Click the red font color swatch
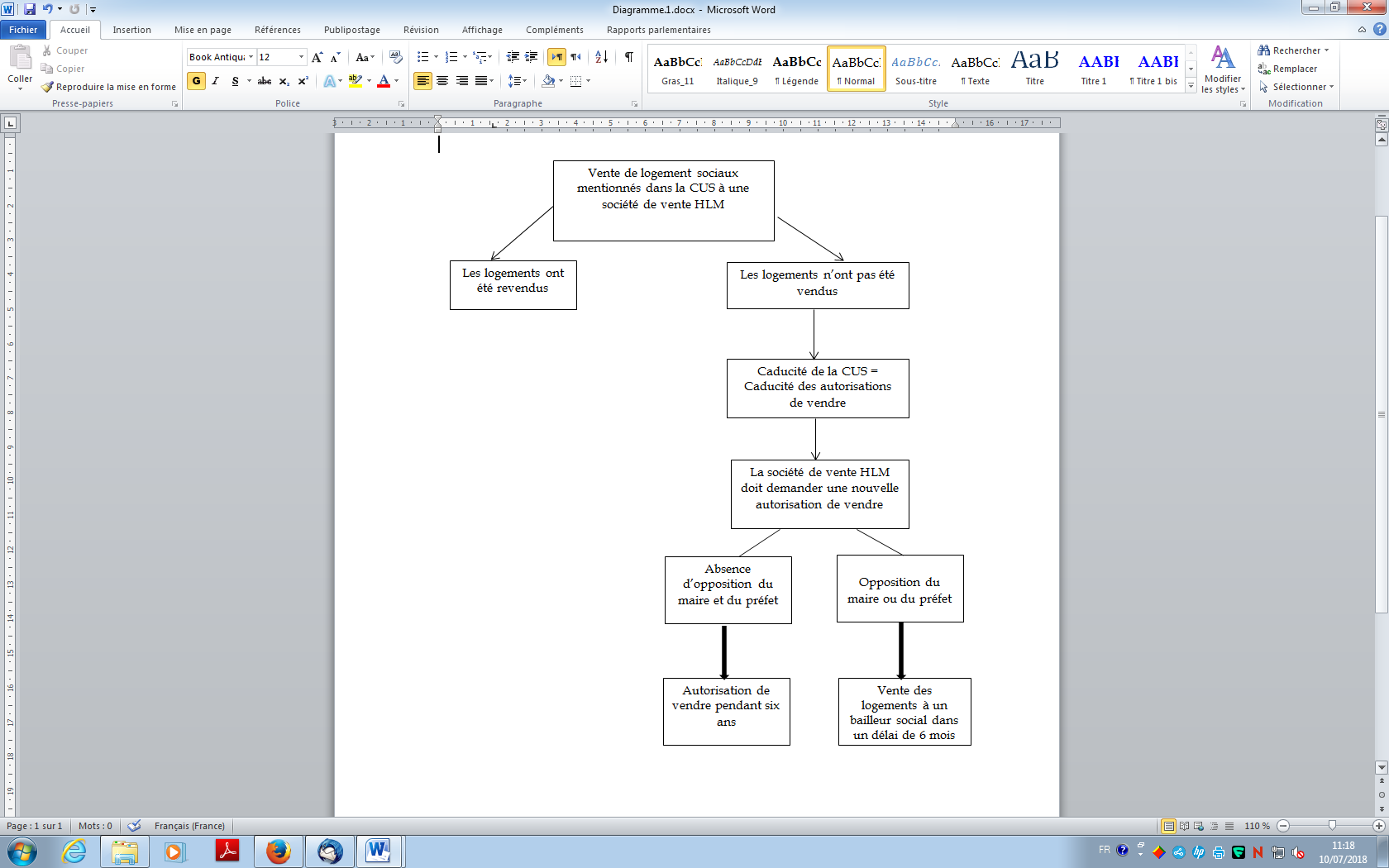Viewport: 1389px width, 868px height. point(384,81)
